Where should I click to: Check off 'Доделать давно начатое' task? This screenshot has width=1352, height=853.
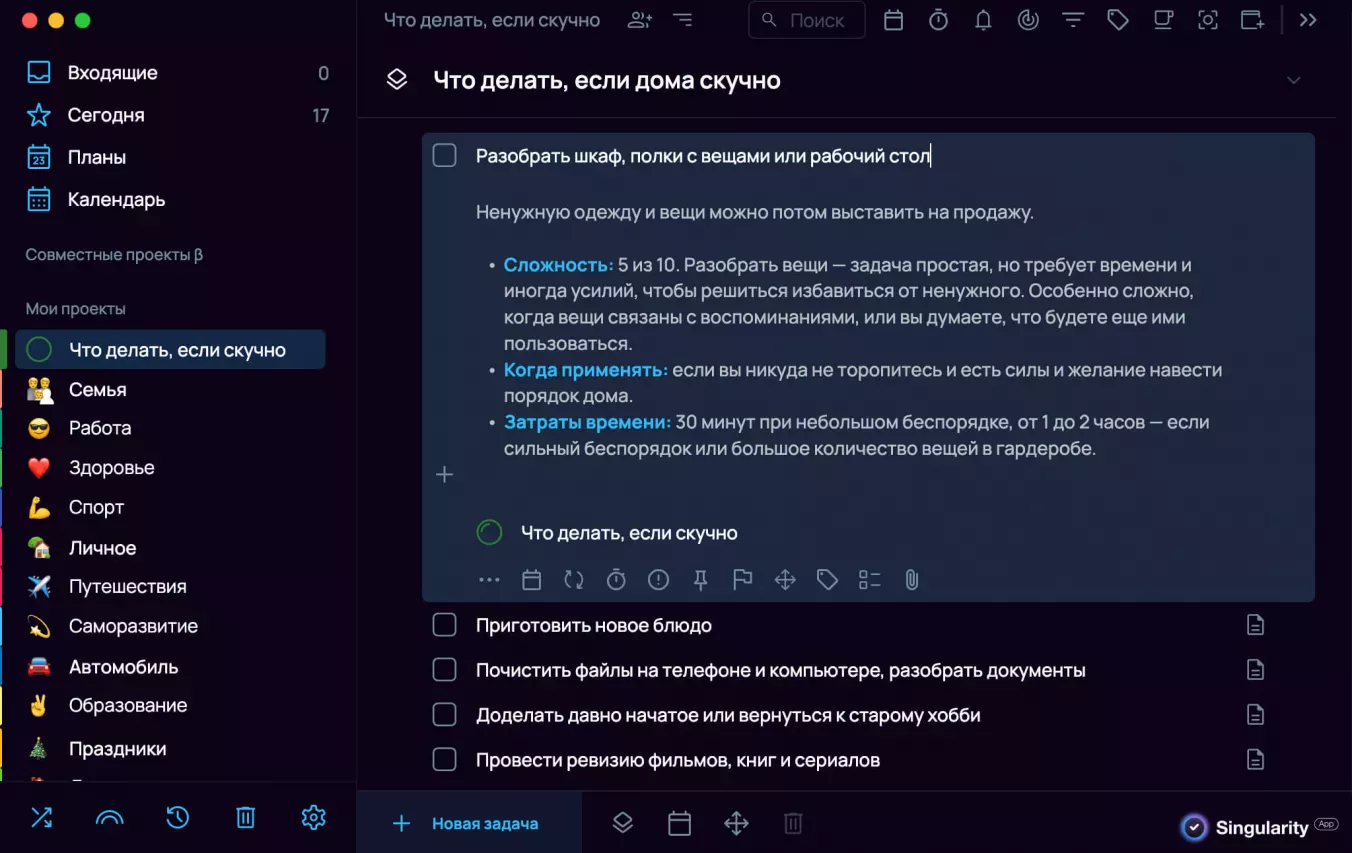(x=444, y=715)
